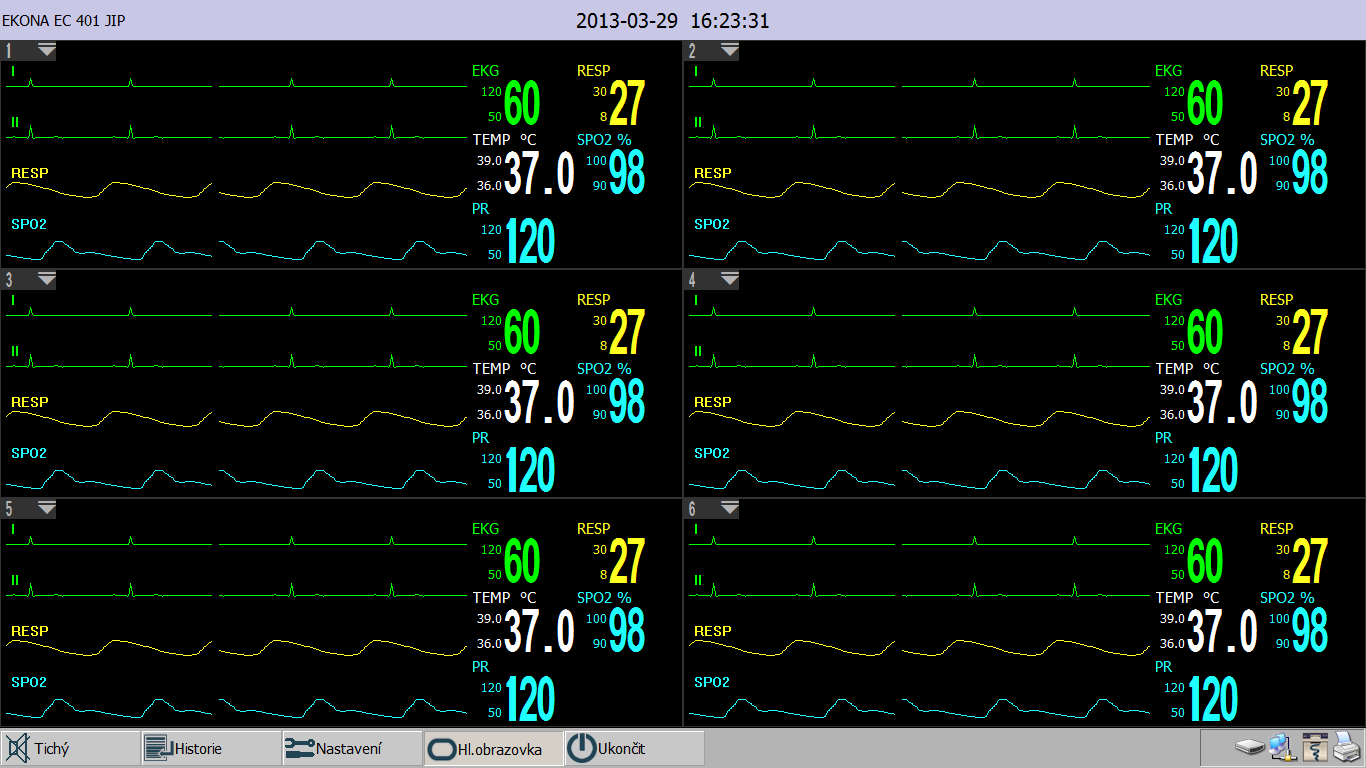Click the SPO2 value 98 in bed 5
Viewport: 1366px width, 768px height.
(x=627, y=630)
